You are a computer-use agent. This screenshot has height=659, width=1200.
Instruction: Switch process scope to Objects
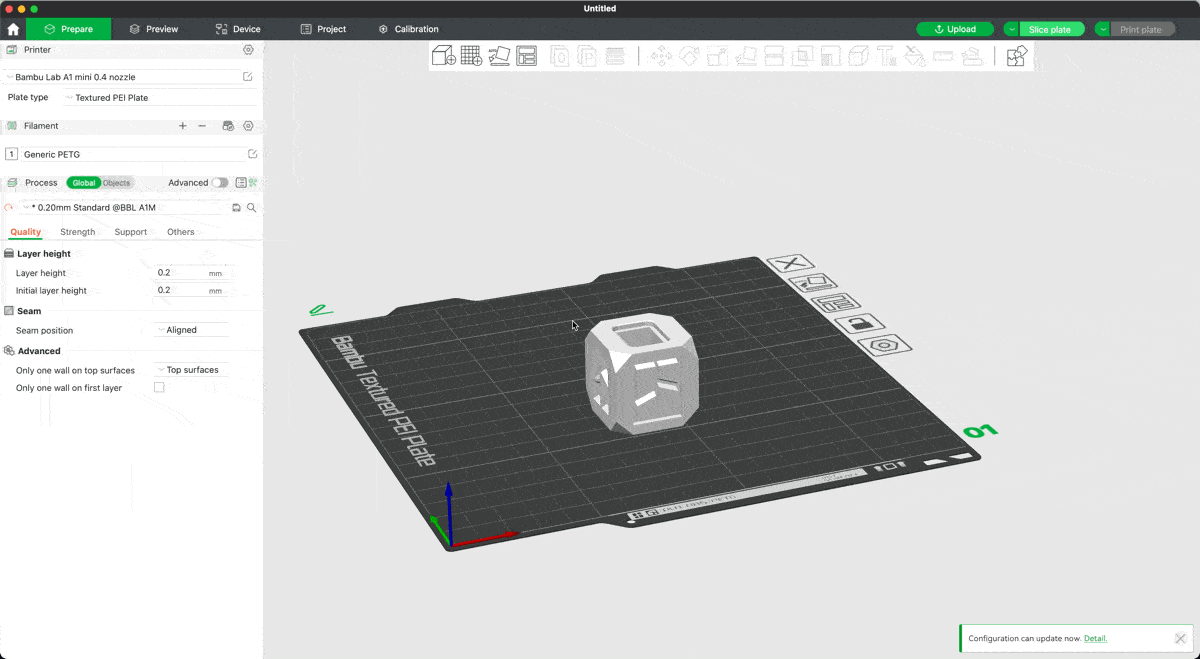[116, 183]
